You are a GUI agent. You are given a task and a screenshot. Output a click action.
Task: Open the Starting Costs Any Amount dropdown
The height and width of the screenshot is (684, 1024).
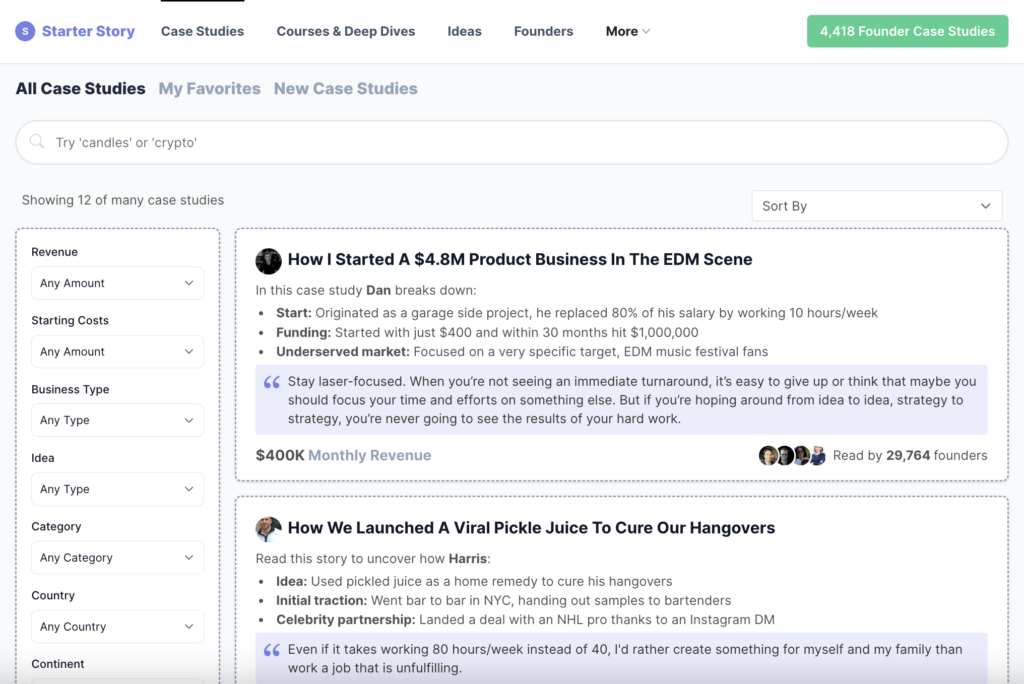[x=118, y=351]
